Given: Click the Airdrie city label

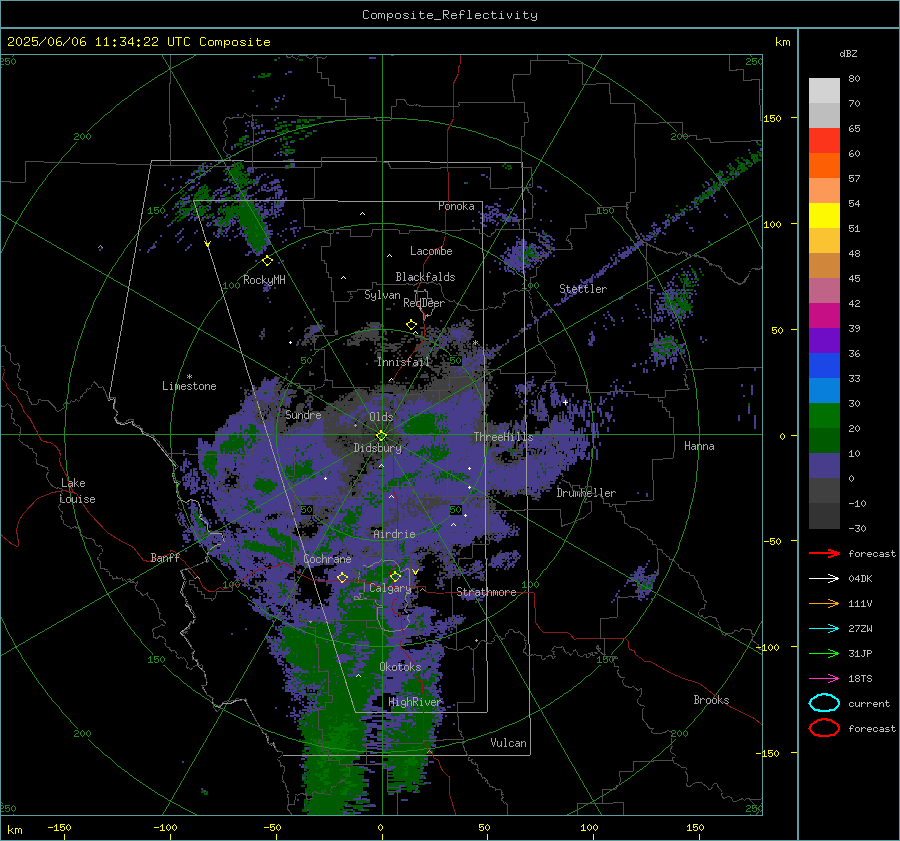Looking at the screenshot, I should (394, 534).
